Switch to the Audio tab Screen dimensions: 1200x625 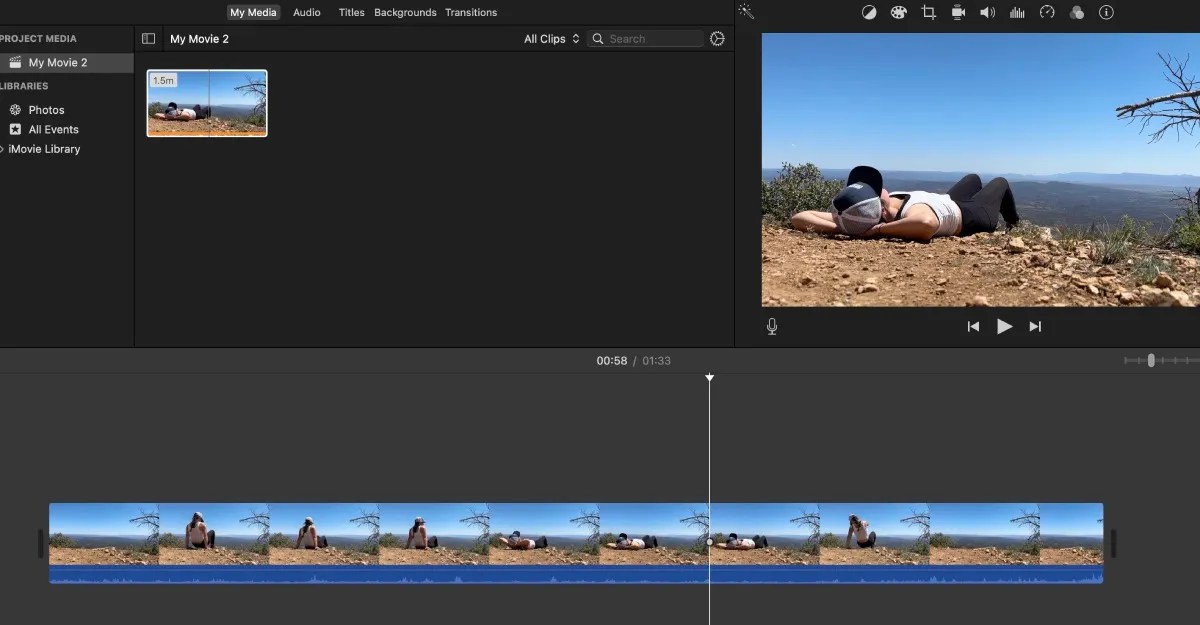[306, 12]
